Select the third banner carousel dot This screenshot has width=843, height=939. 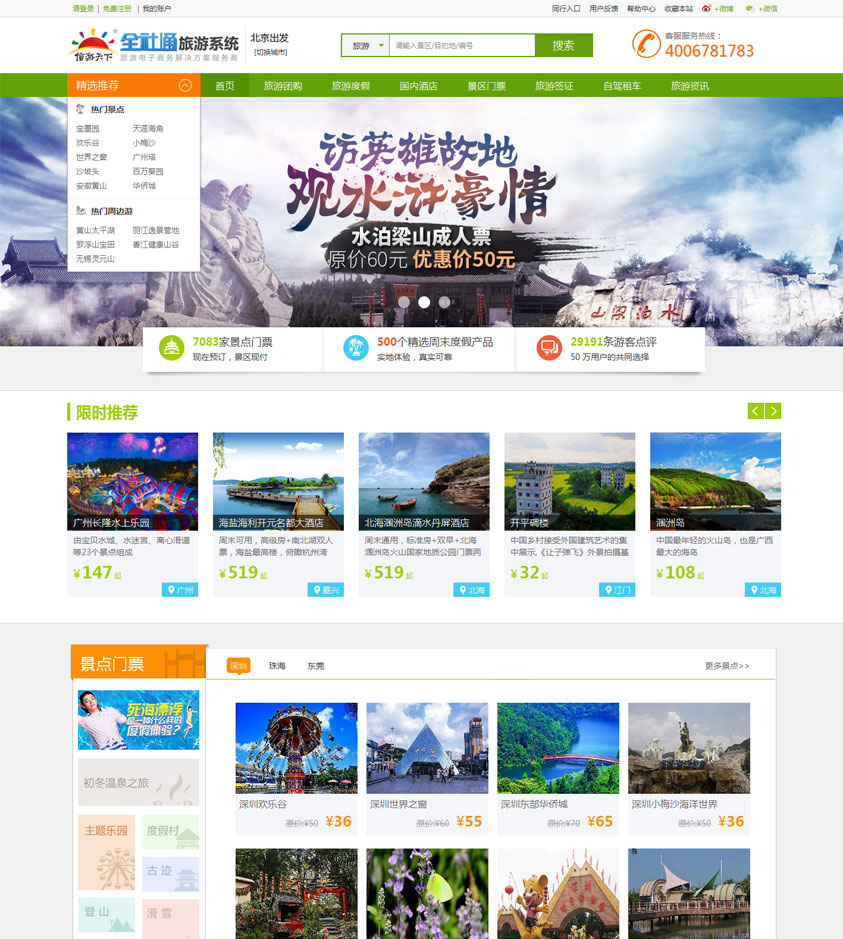[444, 301]
